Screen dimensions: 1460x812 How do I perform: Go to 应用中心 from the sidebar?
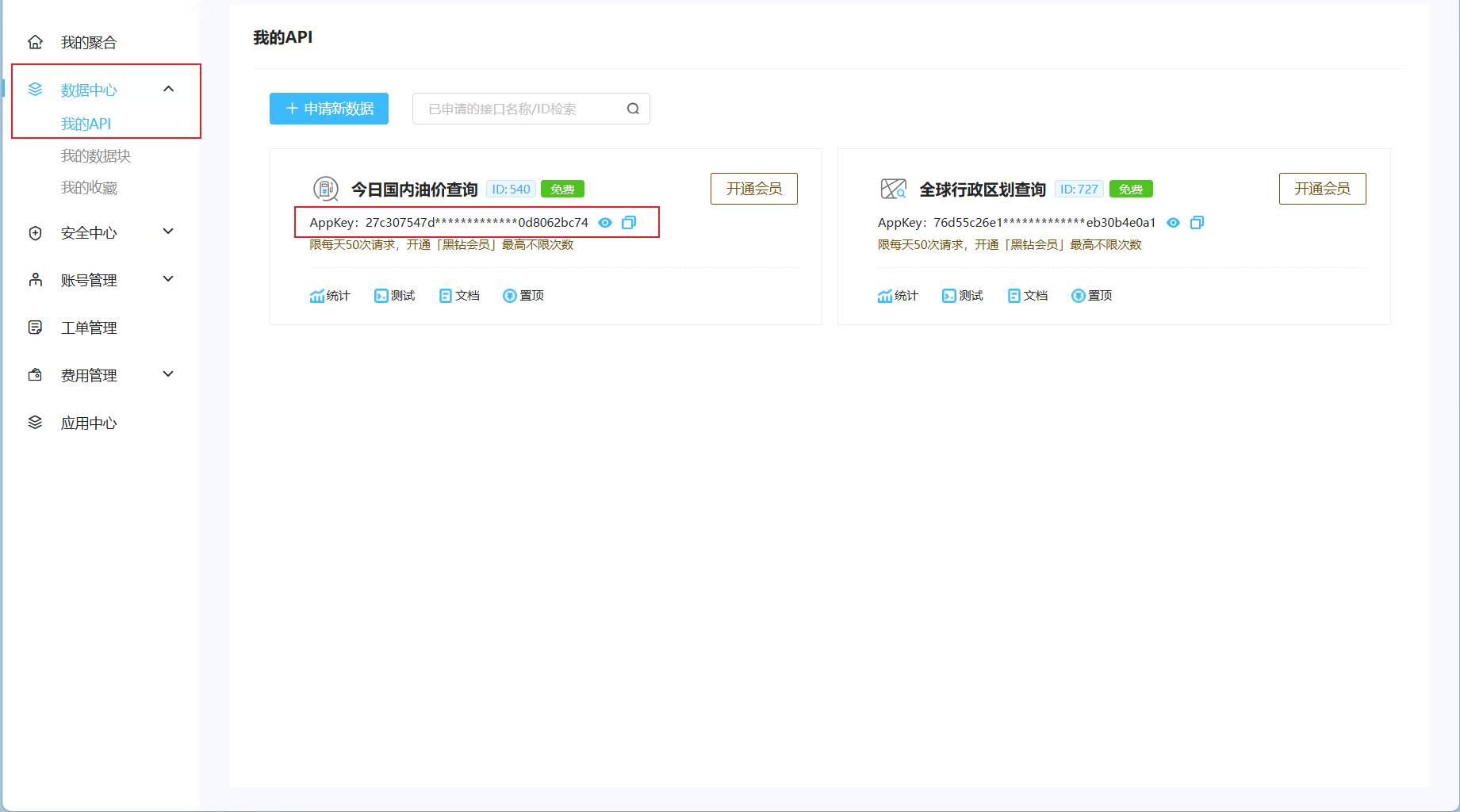pyautogui.click(x=88, y=422)
